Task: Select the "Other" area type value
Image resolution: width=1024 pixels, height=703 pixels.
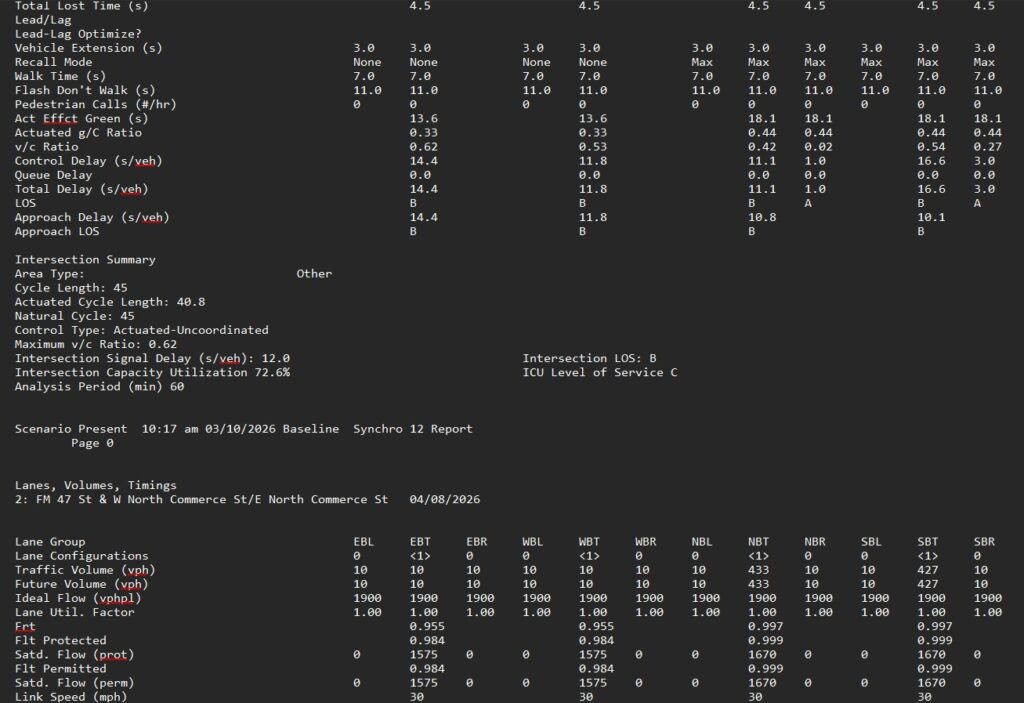Action: pos(314,274)
